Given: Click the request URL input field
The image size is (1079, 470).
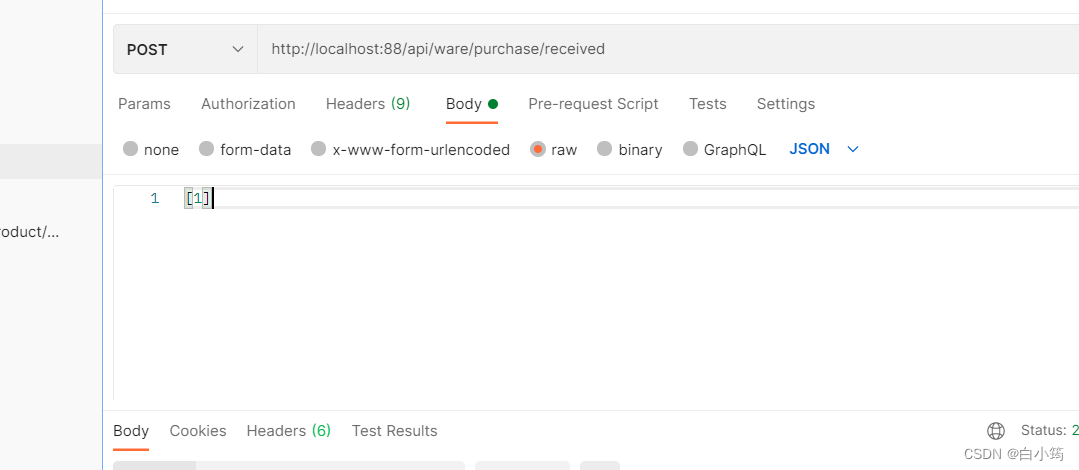Looking at the screenshot, I should point(660,49).
